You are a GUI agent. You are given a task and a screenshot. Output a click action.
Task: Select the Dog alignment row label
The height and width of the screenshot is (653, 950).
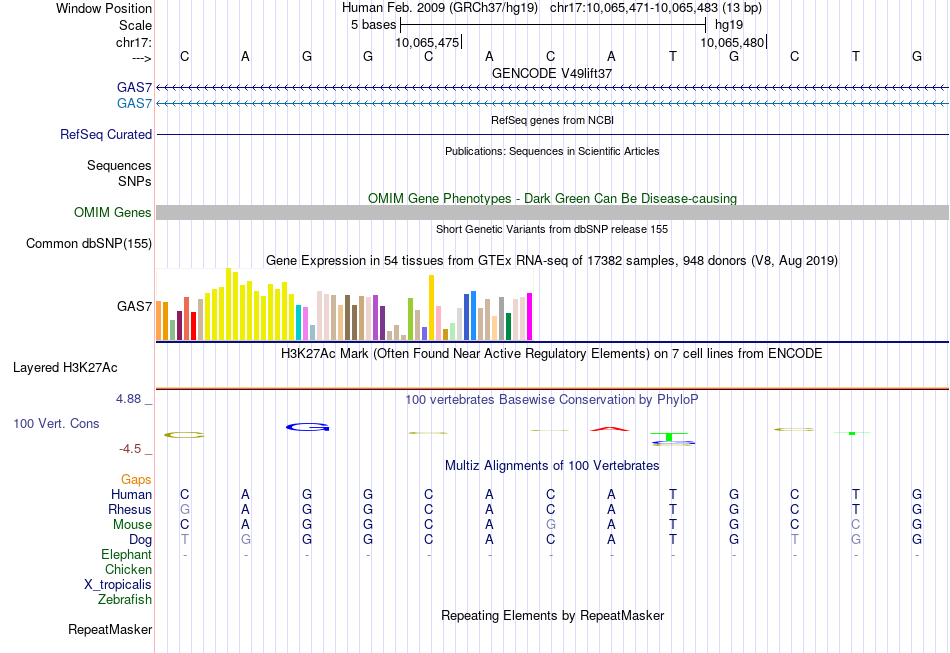pyautogui.click(x=140, y=539)
